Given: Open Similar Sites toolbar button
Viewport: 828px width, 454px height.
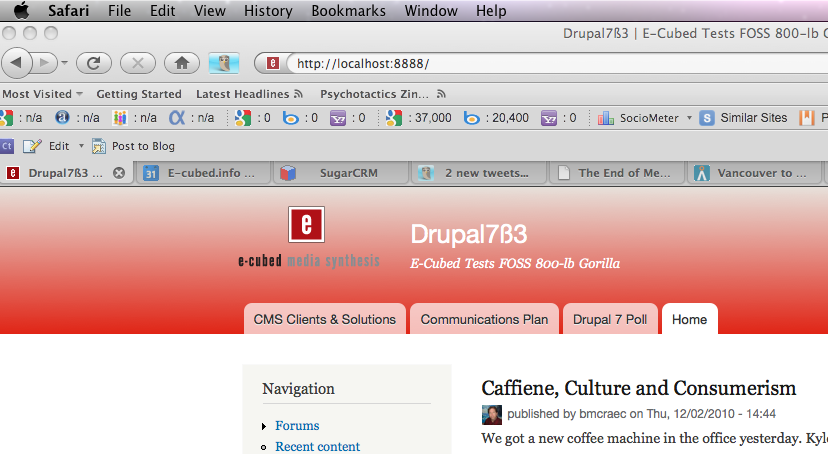Looking at the screenshot, I should coord(743,118).
